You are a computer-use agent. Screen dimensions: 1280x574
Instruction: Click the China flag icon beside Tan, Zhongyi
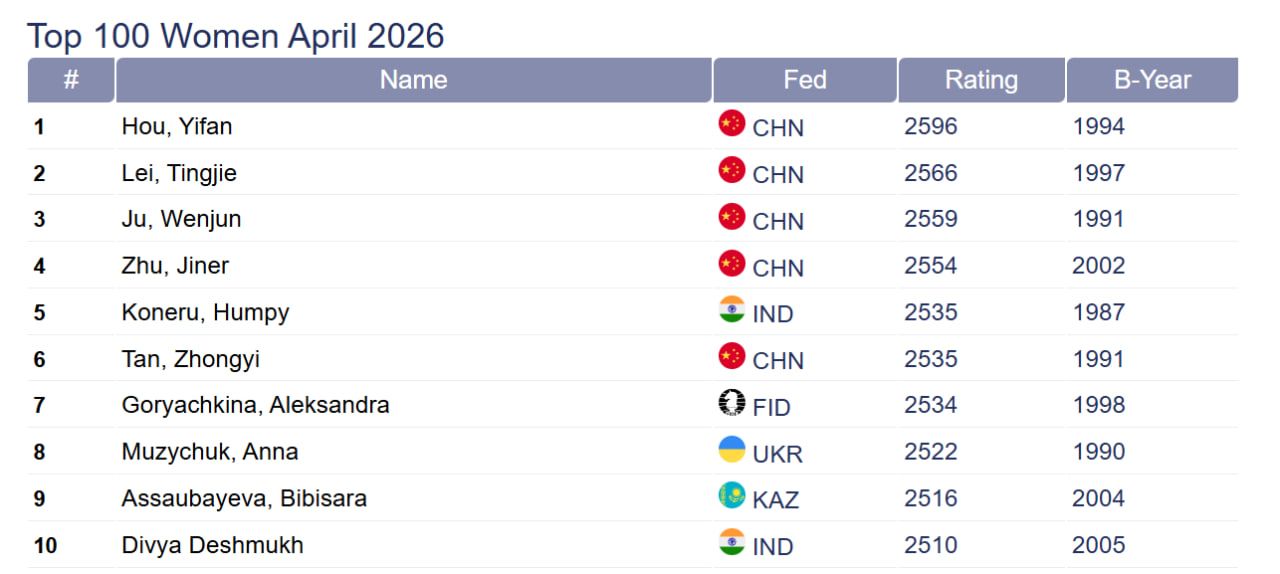(x=732, y=356)
